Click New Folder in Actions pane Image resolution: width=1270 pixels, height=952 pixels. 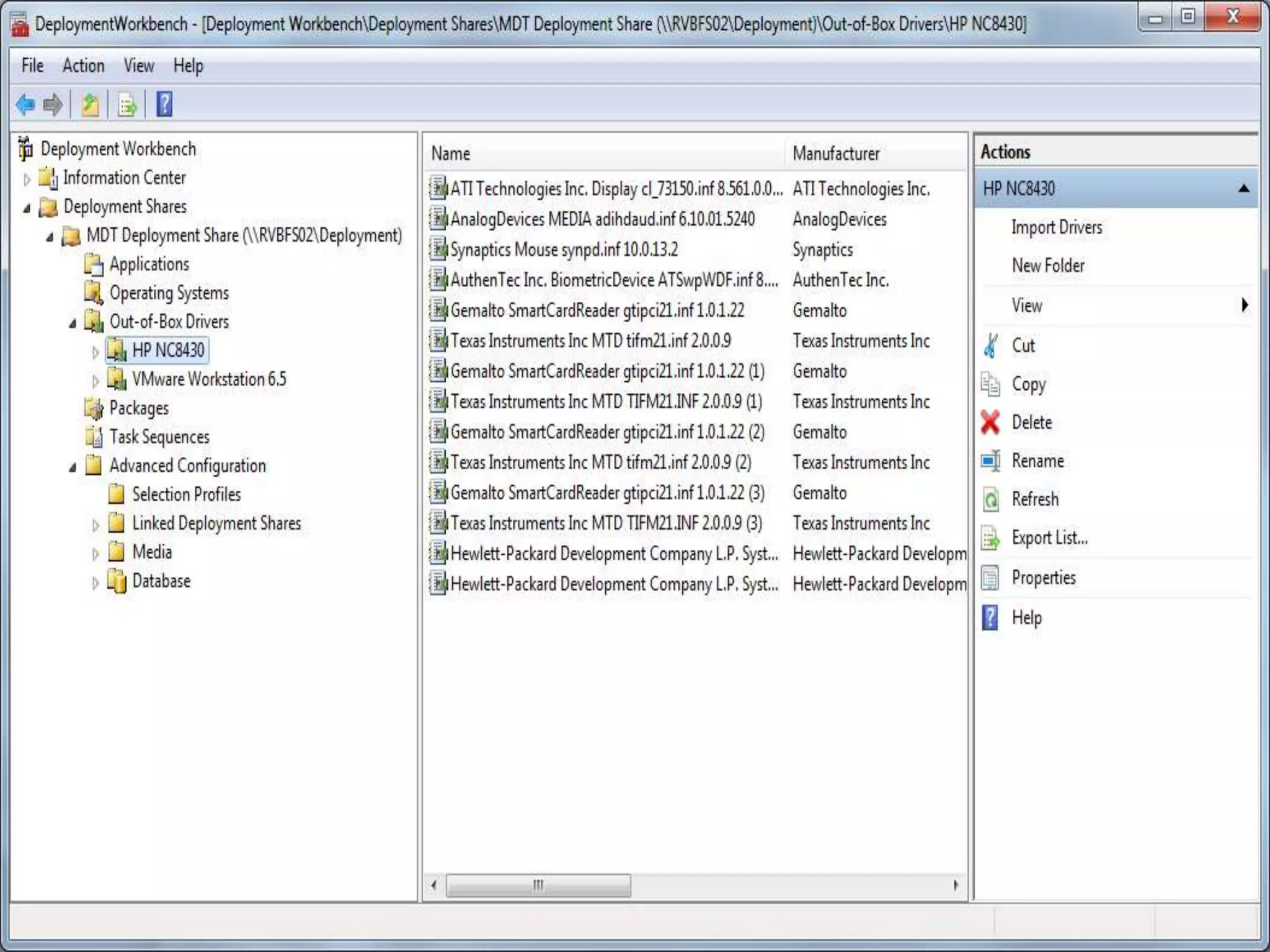click(x=1048, y=266)
